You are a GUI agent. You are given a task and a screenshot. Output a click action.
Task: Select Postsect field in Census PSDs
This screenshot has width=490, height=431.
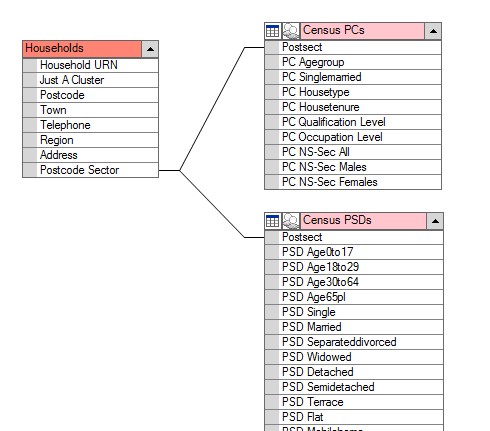[x=354, y=237]
